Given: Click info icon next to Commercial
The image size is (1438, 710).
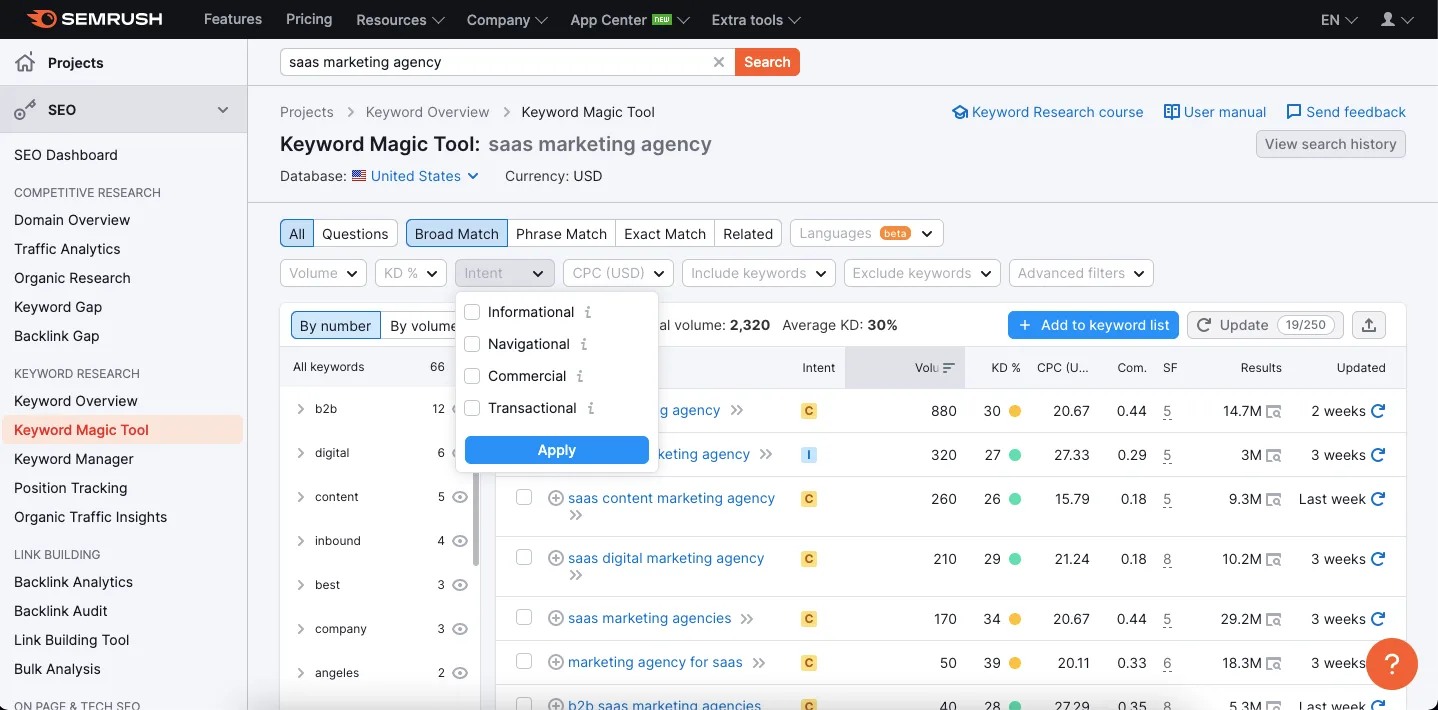Looking at the screenshot, I should 580,376.
